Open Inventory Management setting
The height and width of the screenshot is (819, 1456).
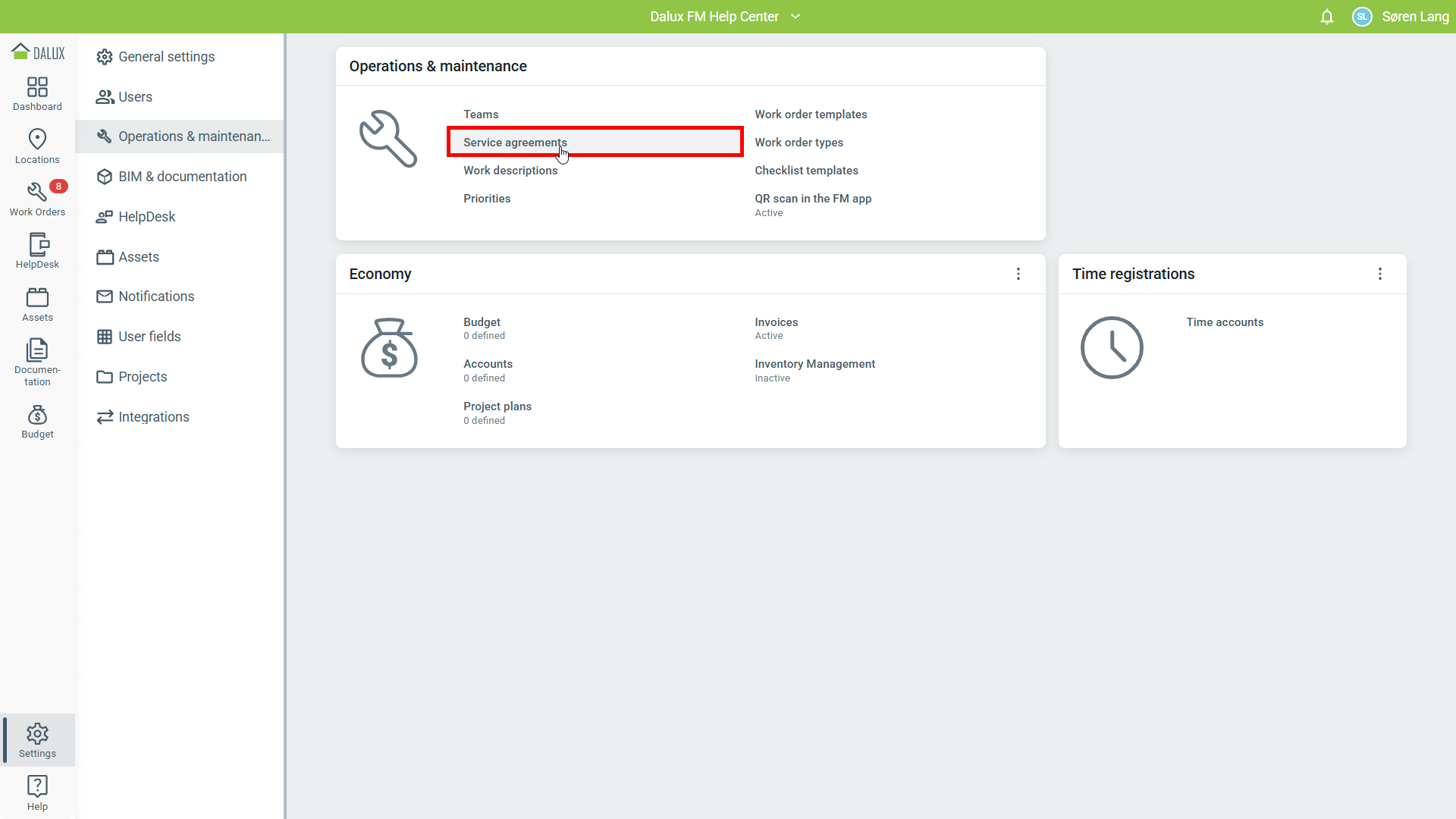pyautogui.click(x=814, y=364)
